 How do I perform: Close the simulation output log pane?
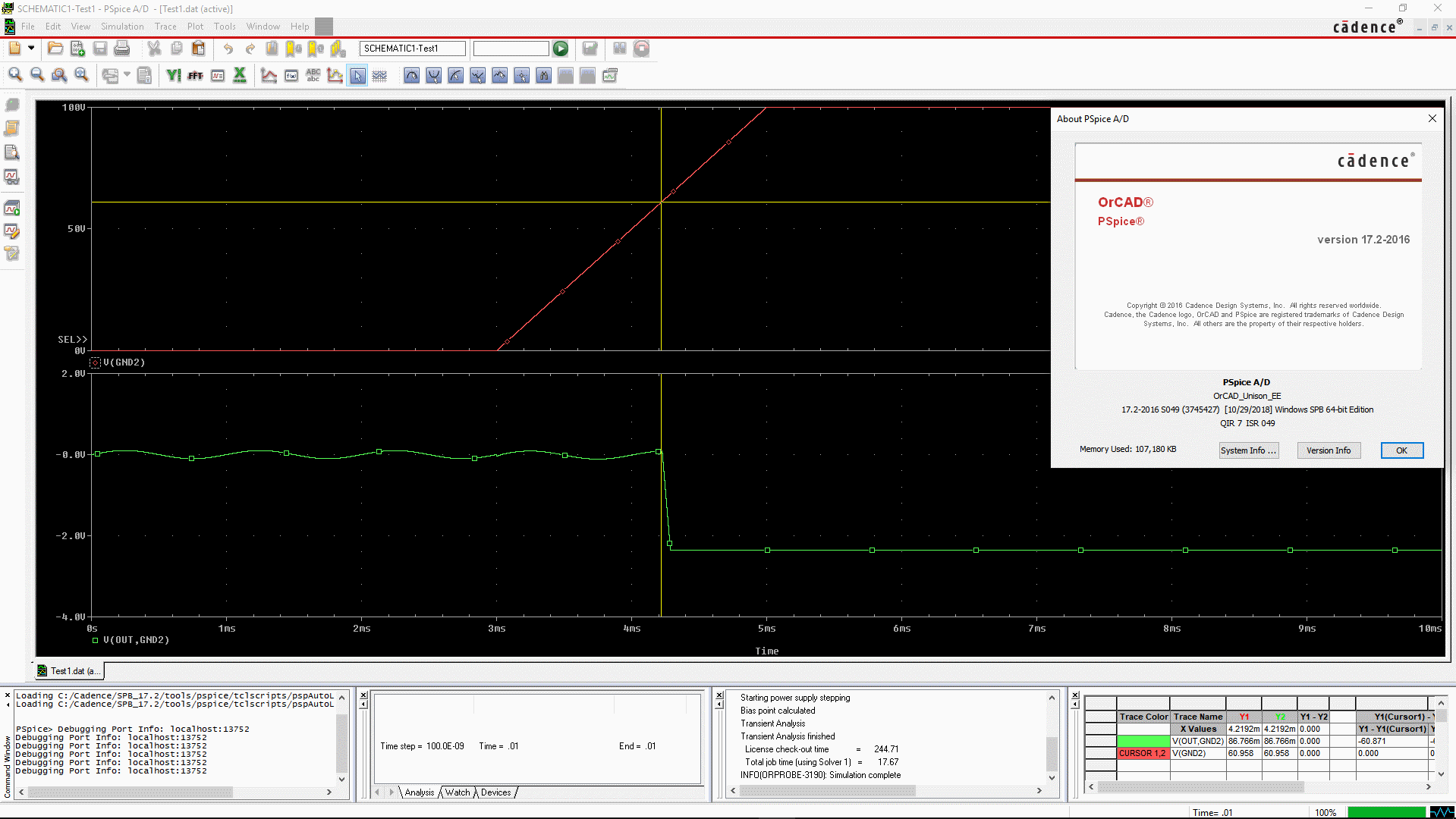(719, 695)
